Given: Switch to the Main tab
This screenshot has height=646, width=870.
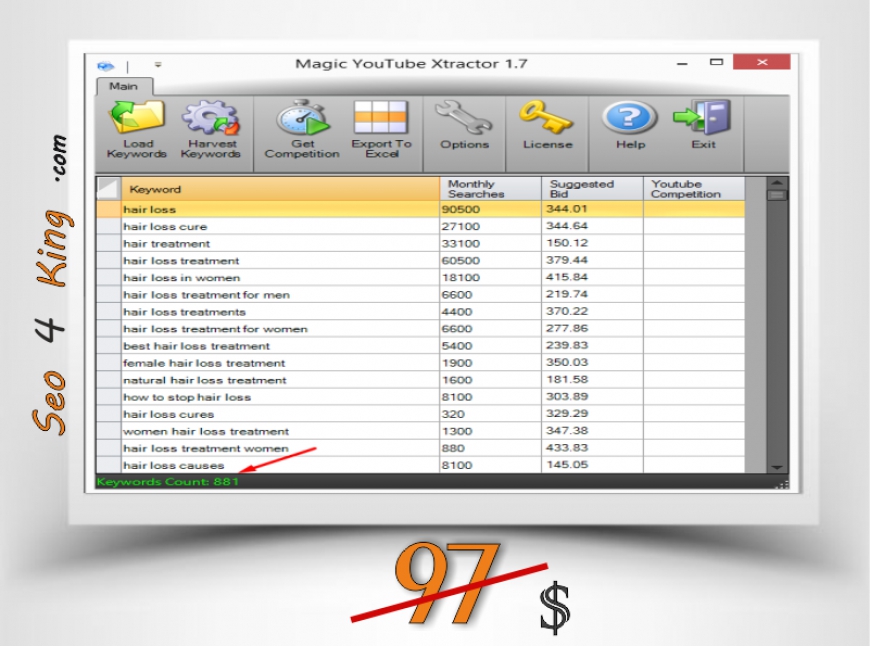Looking at the screenshot, I should (123, 86).
